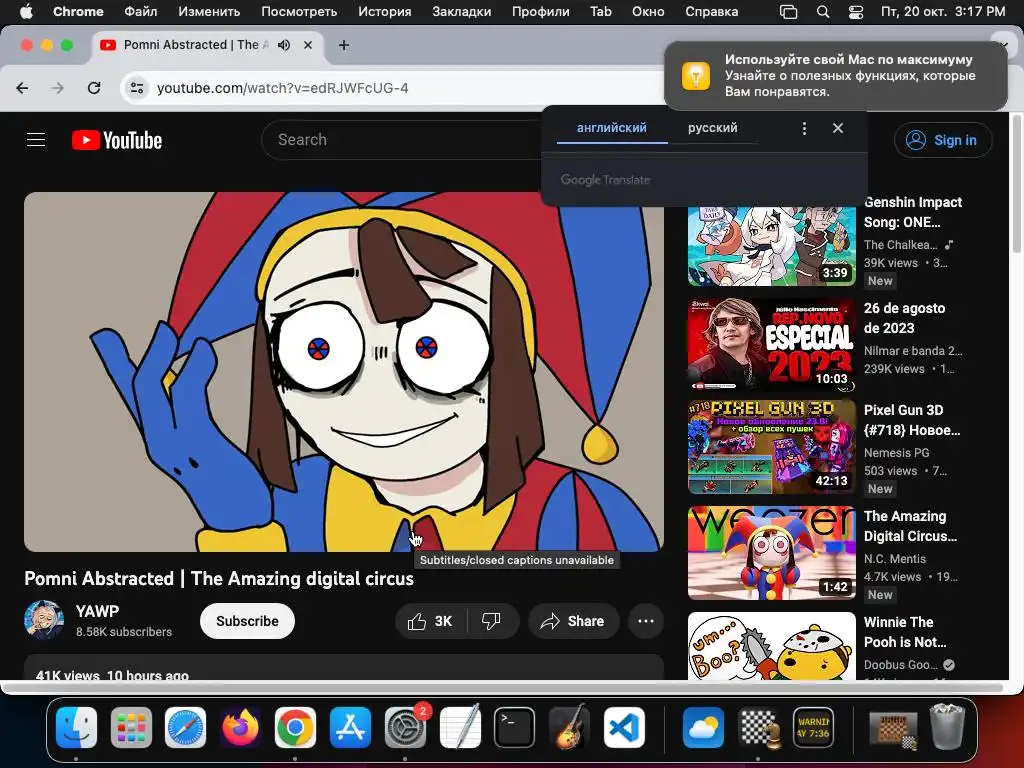
Task: Open System Settings with badge in Dock
Action: 405,727
